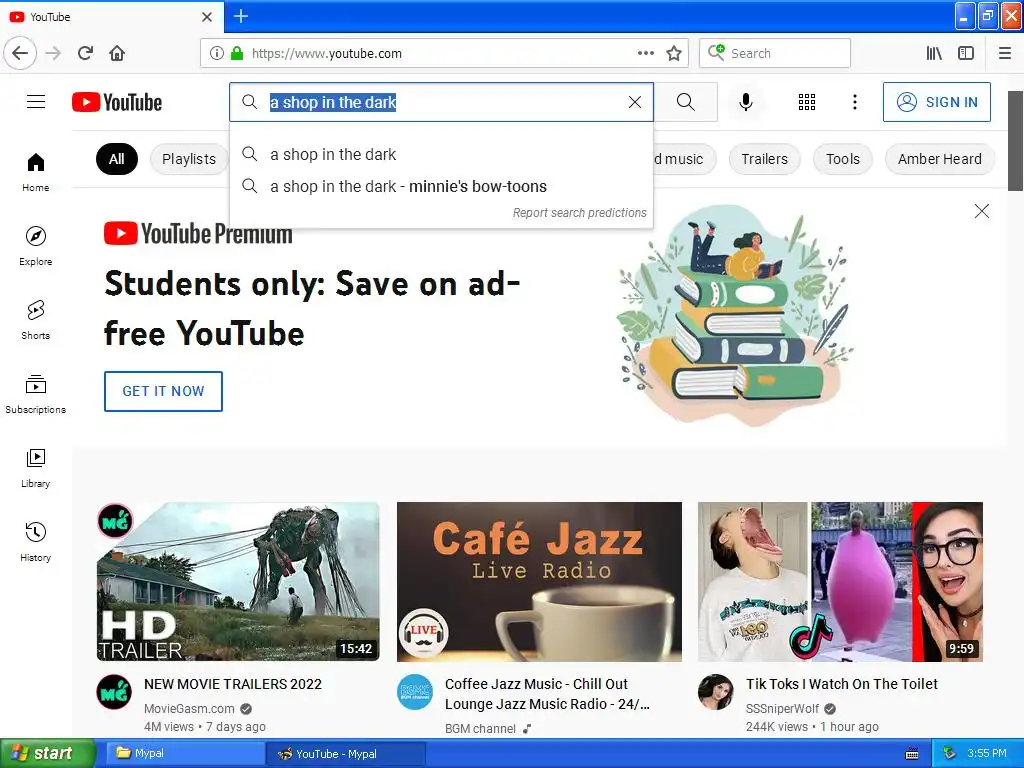This screenshot has width=1024, height=768.
Task: Click the browser back arrow
Action: pos(20,53)
